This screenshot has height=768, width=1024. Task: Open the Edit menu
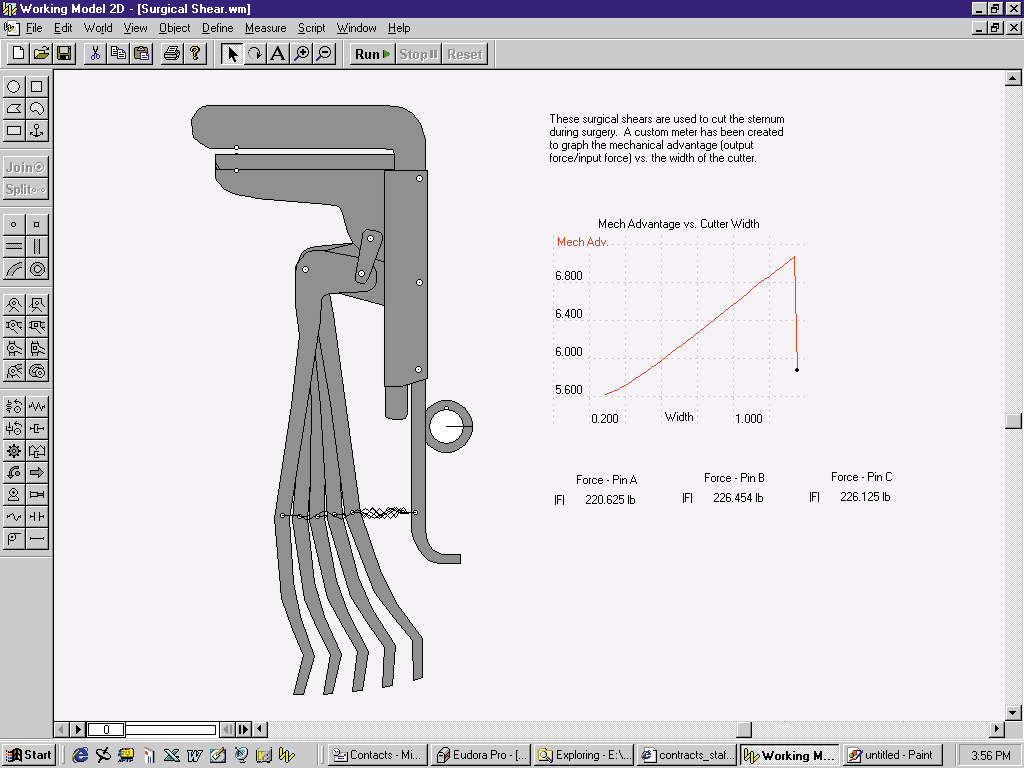pyautogui.click(x=63, y=28)
